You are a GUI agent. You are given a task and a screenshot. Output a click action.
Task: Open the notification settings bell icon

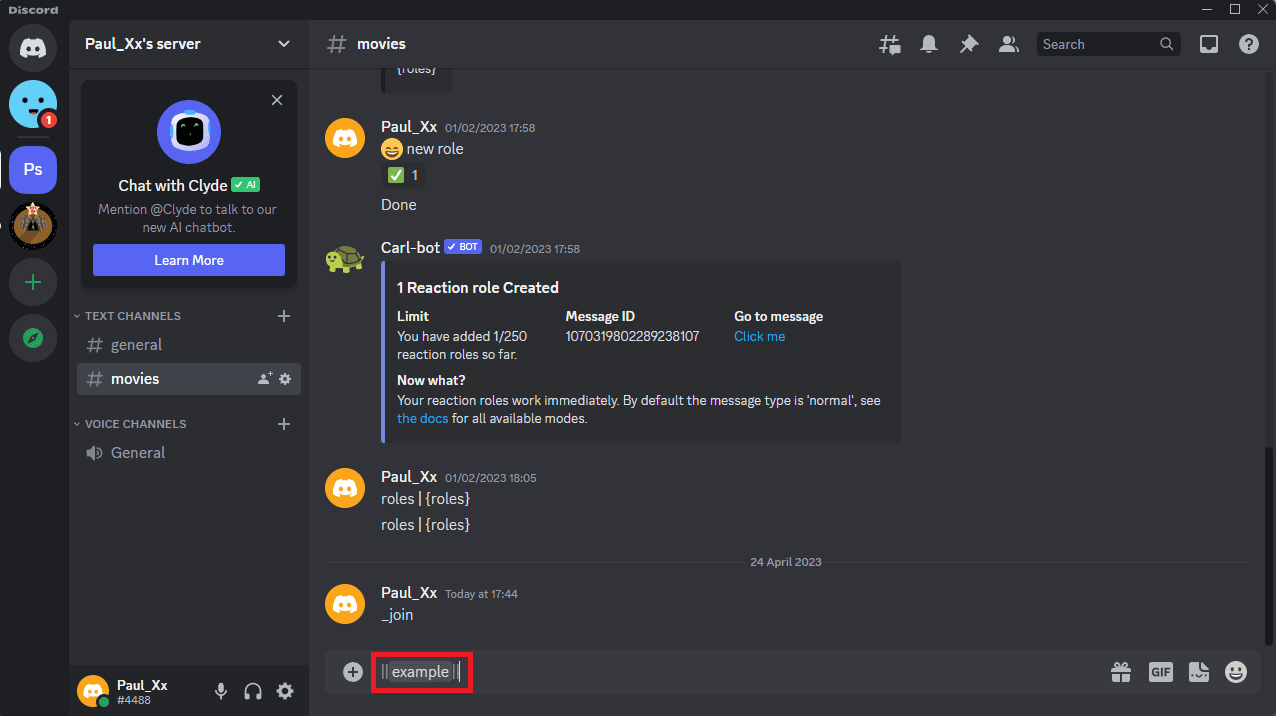928,44
